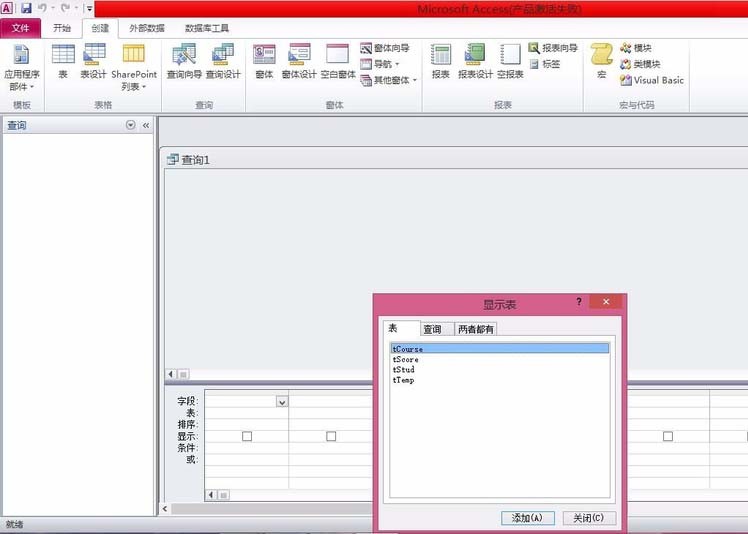Click the 添加(A) button

(527, 518)
